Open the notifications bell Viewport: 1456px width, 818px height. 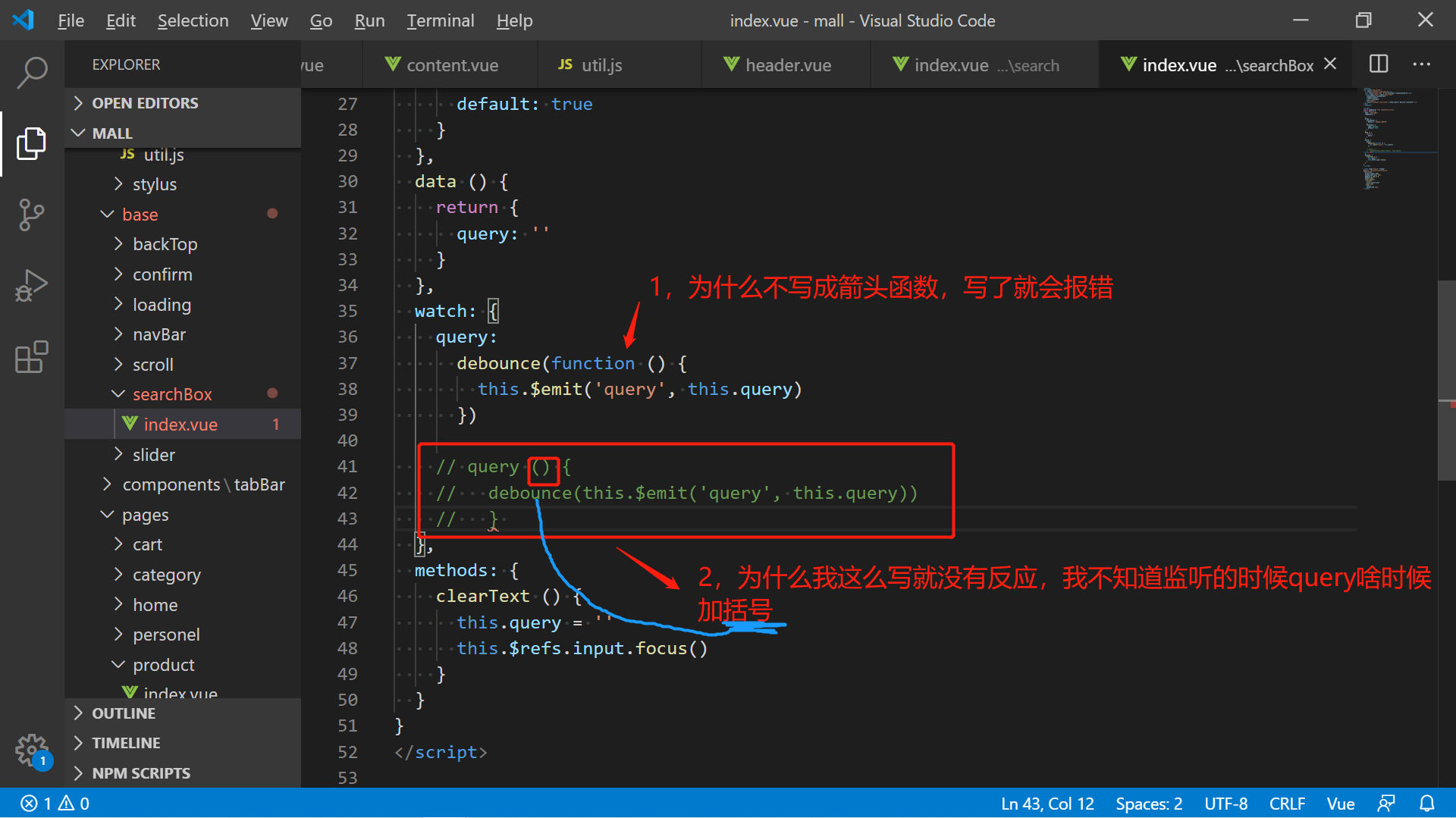(1426, 804)
